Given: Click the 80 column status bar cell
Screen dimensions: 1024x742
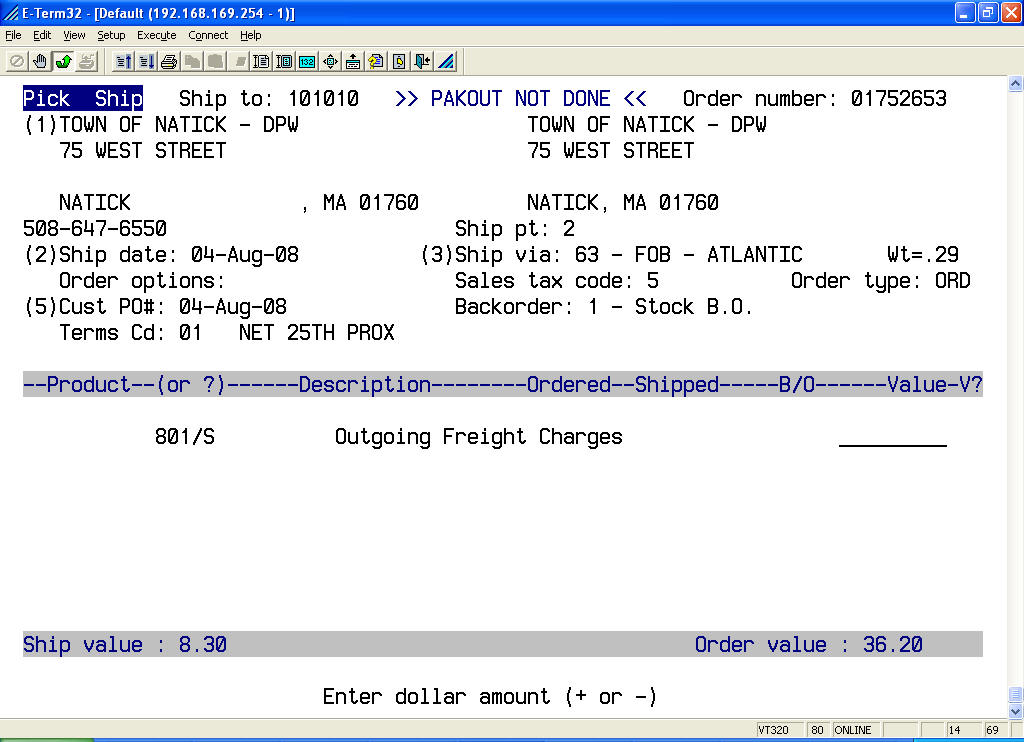Looking at the screenshot, I should (x=818, y=730).
